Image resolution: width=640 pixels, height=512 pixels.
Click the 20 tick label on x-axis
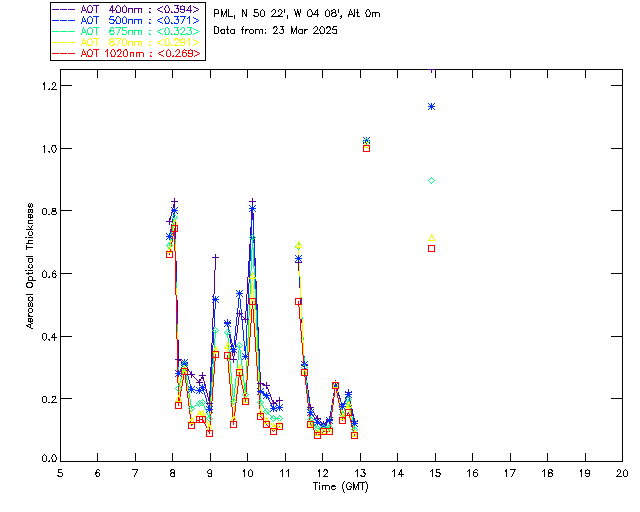click(622, 472)
